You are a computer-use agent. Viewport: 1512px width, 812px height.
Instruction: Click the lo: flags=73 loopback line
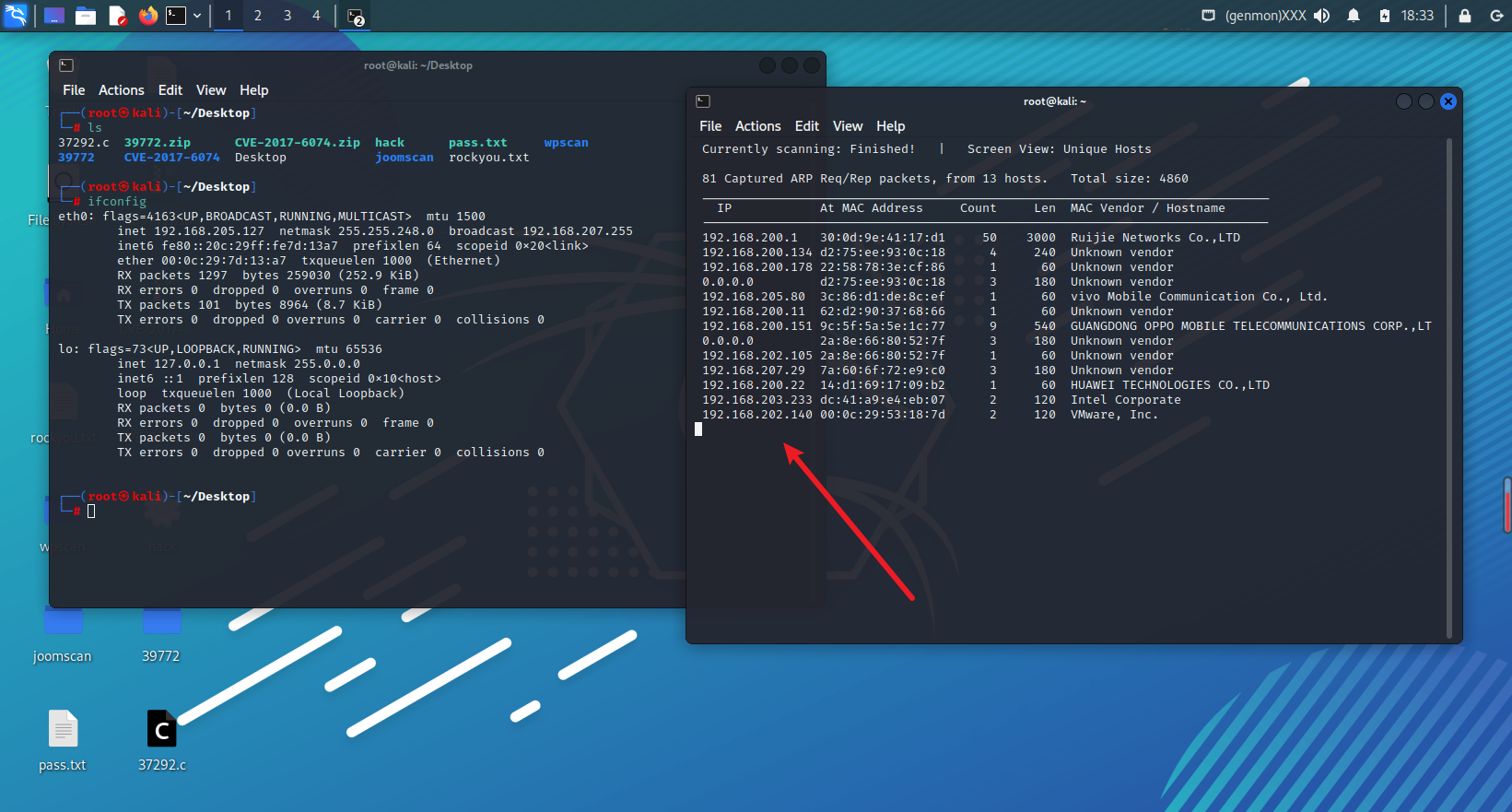[220, 349]
